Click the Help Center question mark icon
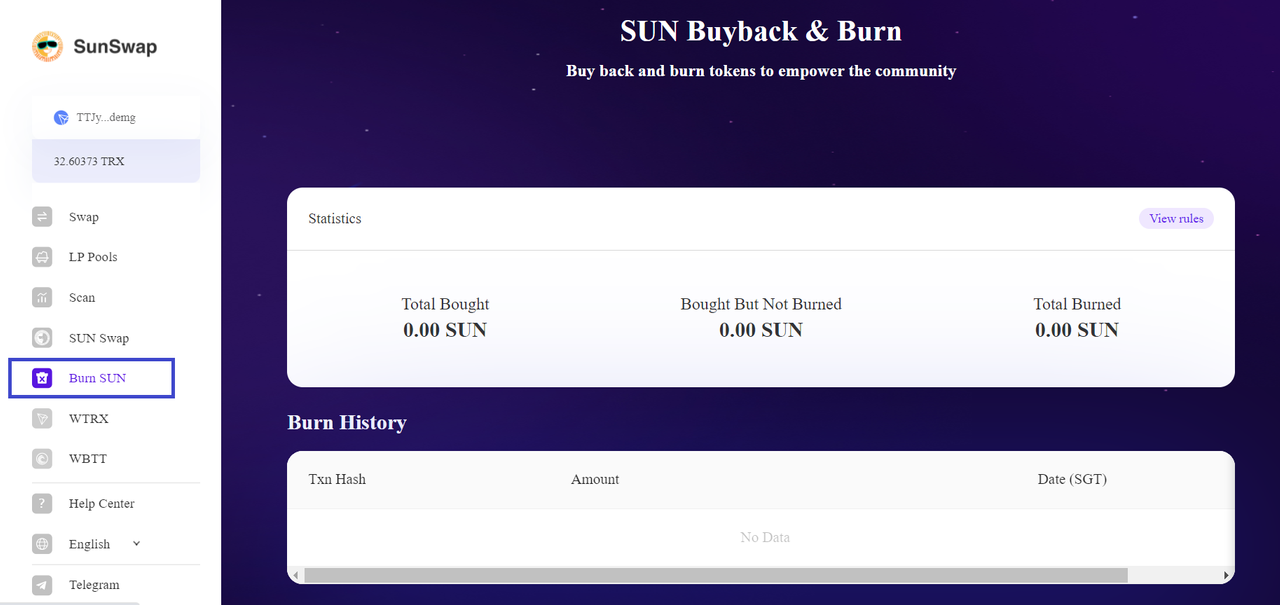This screenshot has width=1280, height=605. click(42, 503)
